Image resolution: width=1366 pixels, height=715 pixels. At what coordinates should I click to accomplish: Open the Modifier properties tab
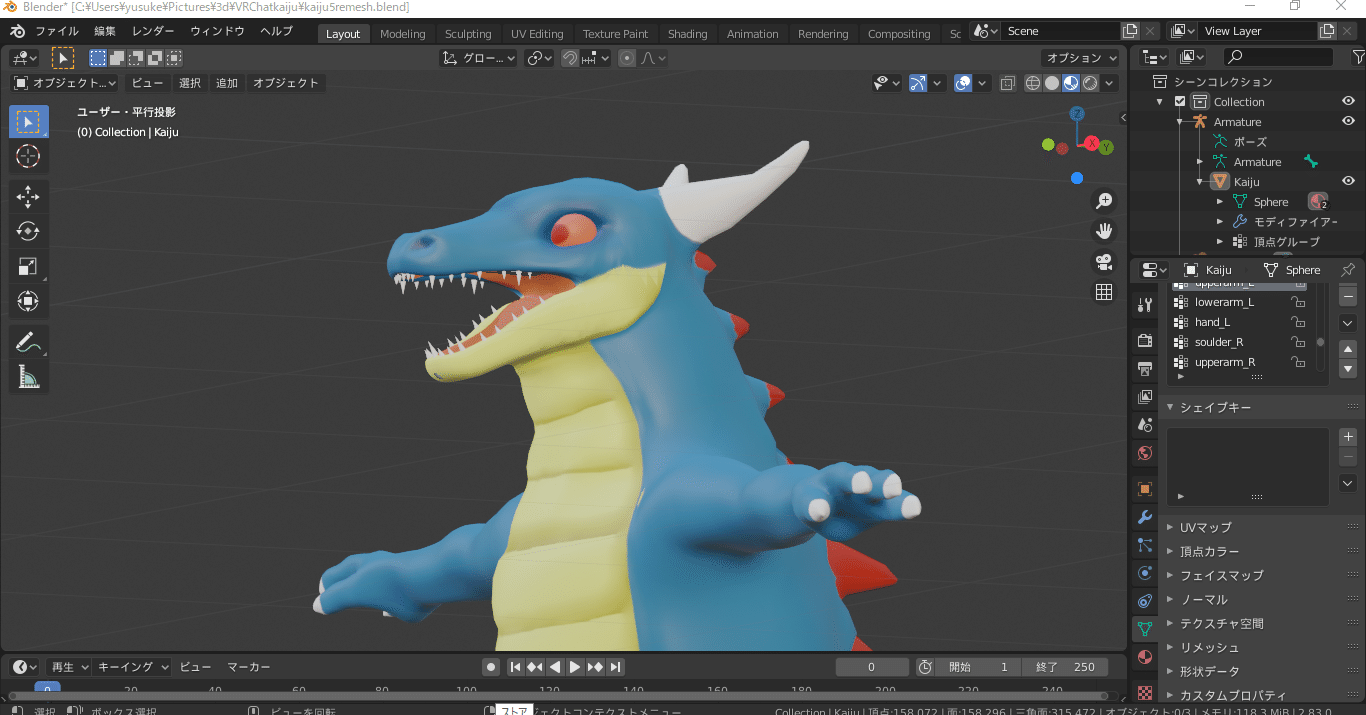tap(1143, 517)
